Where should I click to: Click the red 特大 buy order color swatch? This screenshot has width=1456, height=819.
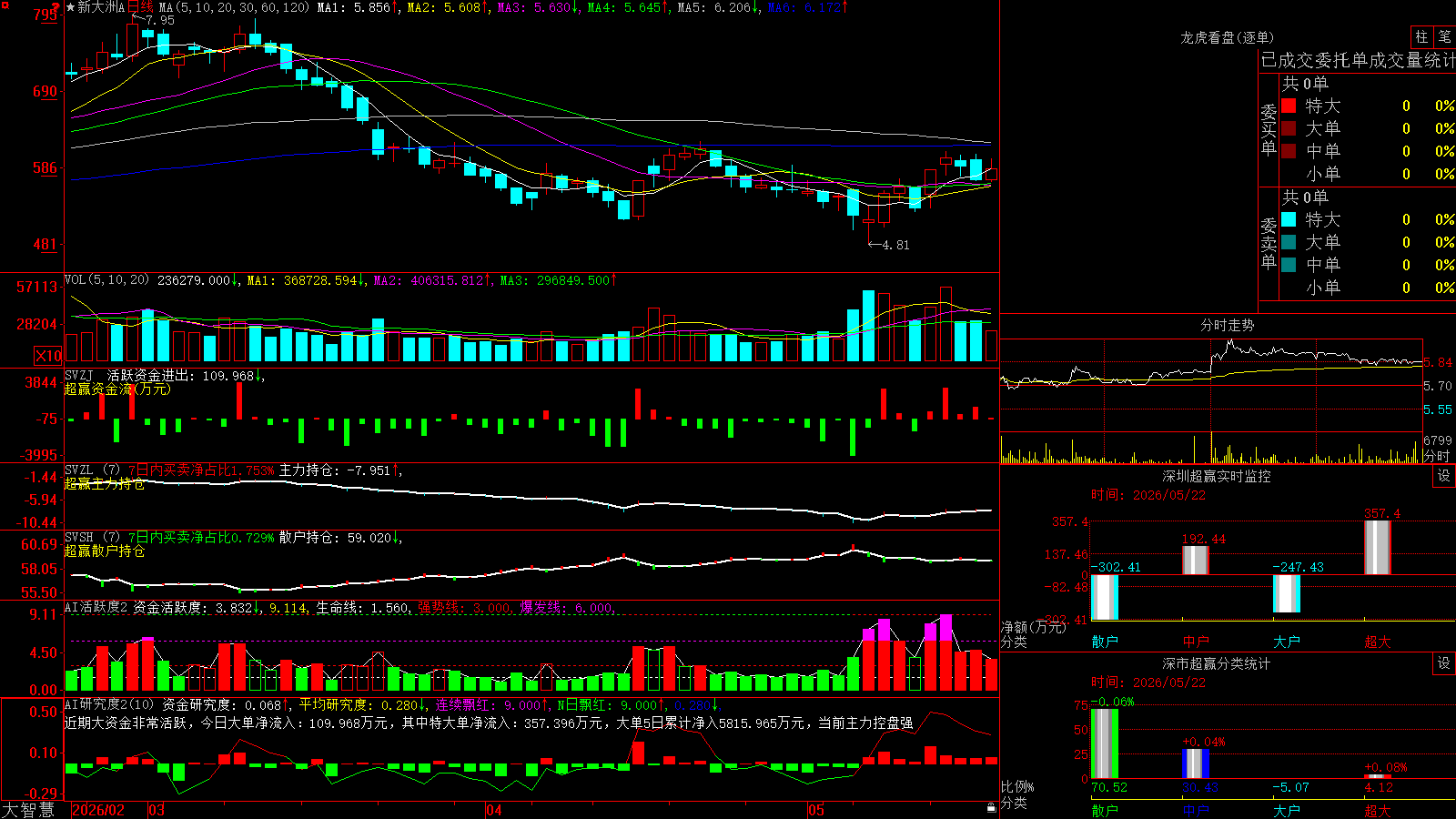1289,106
